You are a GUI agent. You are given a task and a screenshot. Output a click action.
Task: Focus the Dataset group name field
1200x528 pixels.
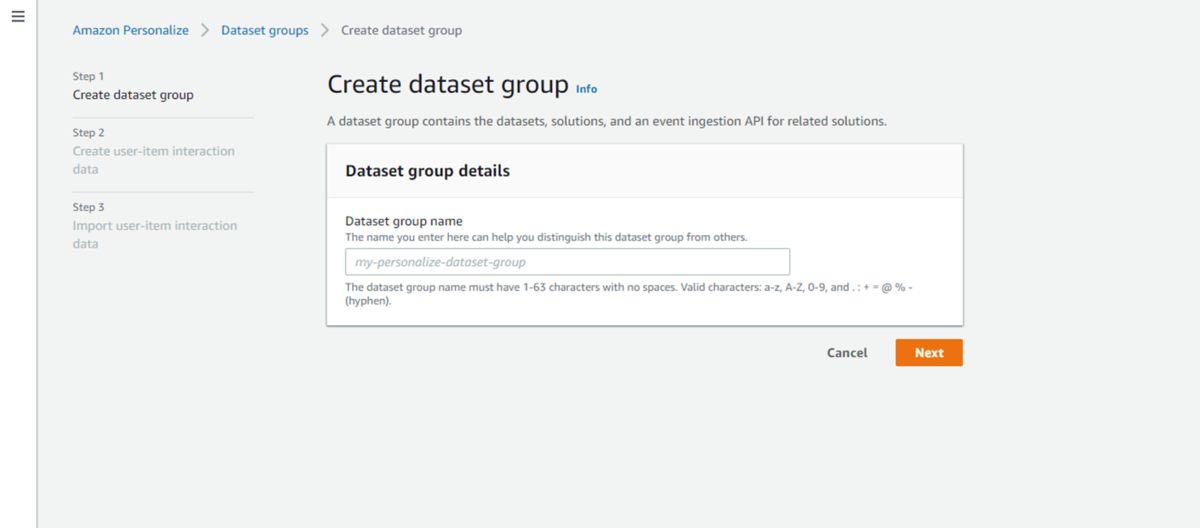click(x=568, y=262)
